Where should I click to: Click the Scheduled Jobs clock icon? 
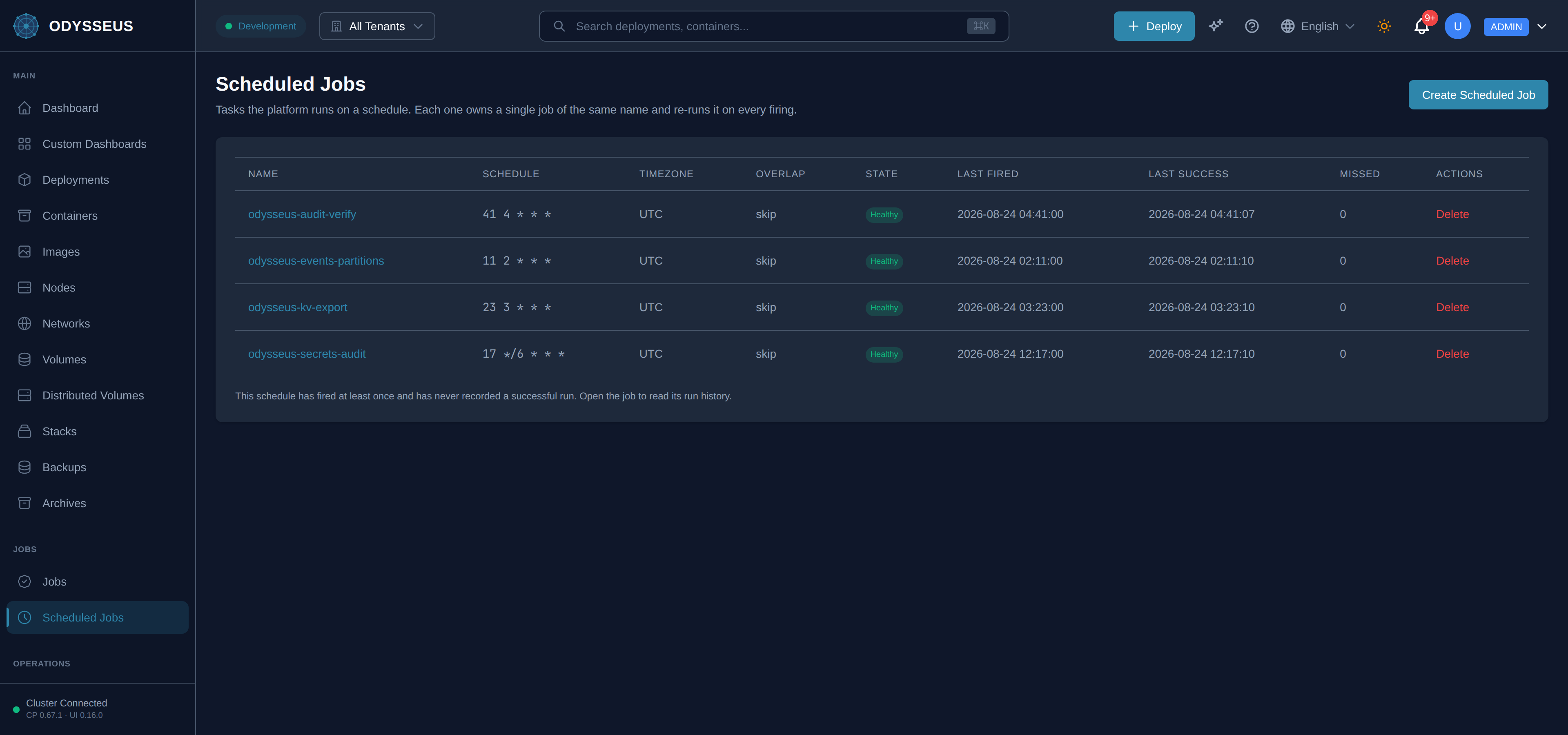(24, 617)
